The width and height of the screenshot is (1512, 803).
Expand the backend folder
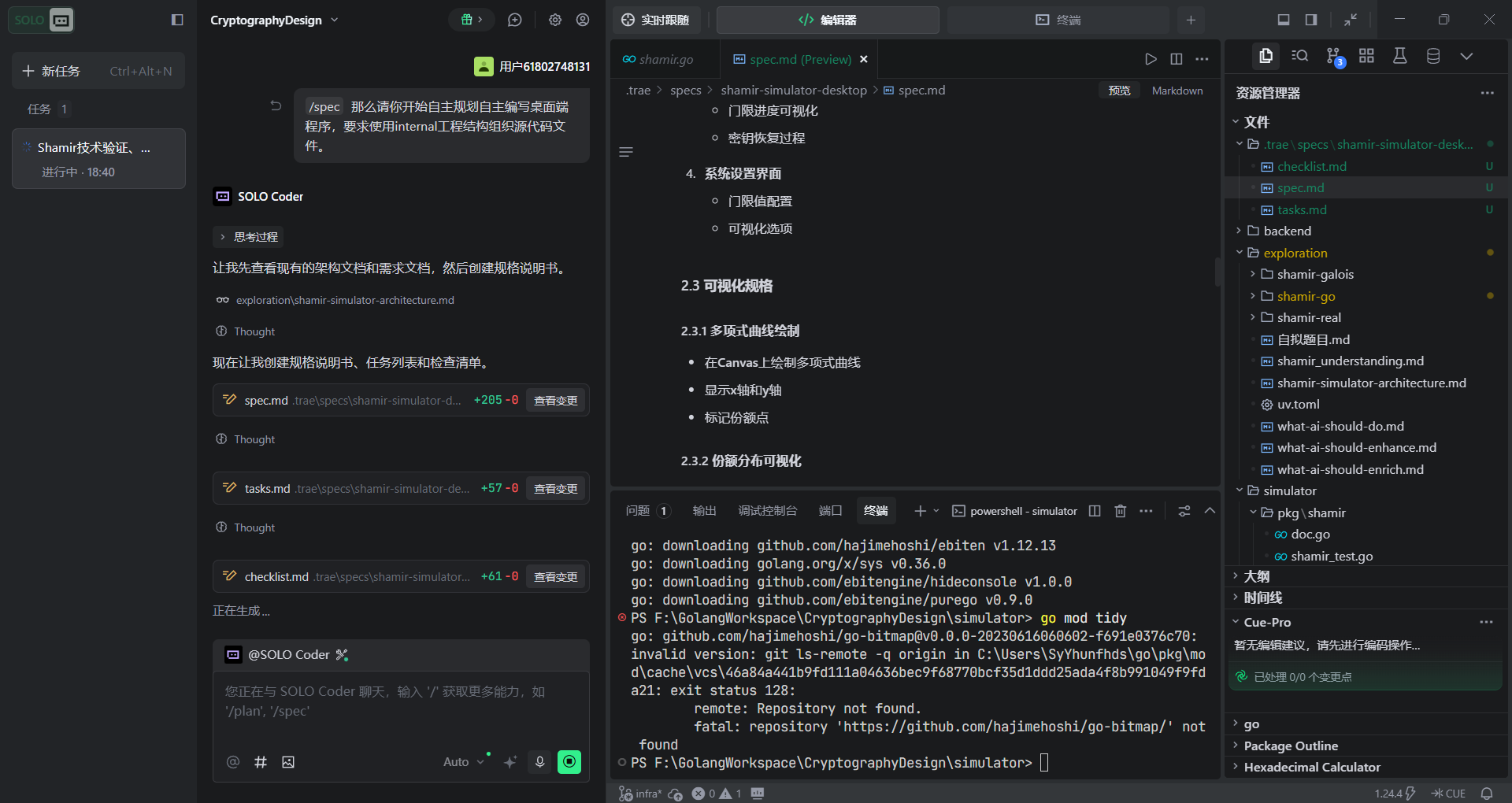coord(1287,231)
